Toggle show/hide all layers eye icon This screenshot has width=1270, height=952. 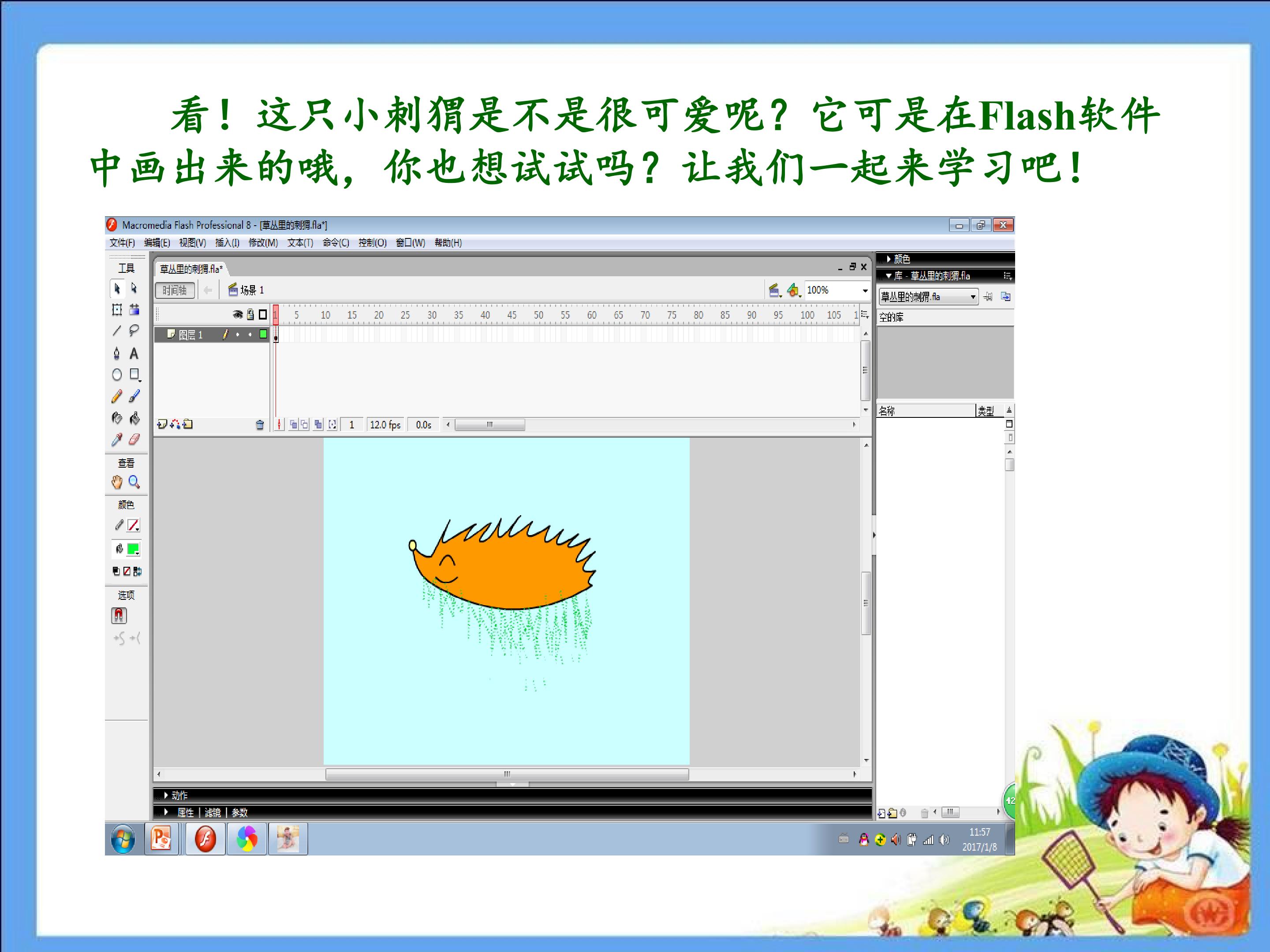coord(238,314)
